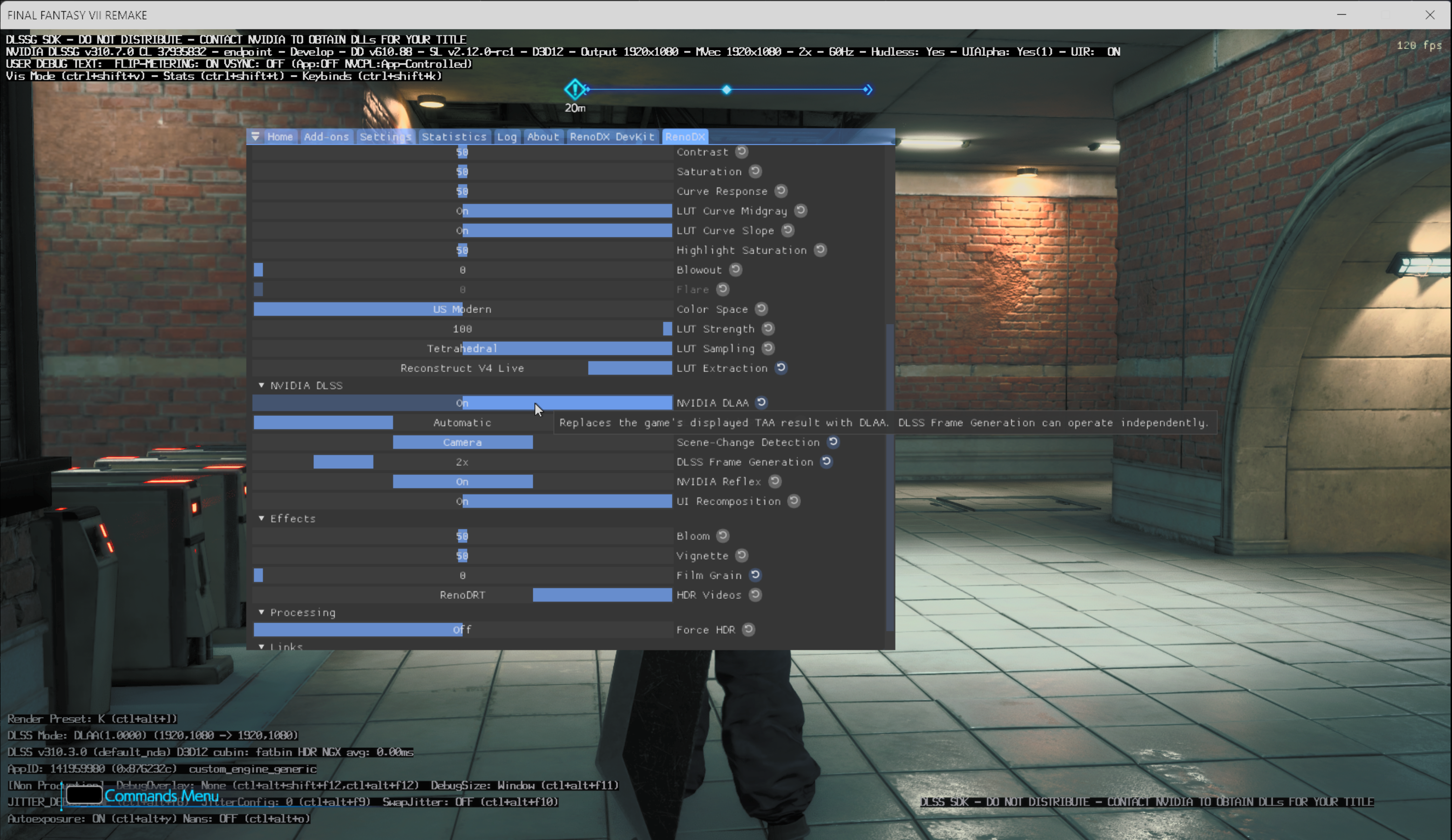Reset LUT Sampling to default
This screenshot has width=1452, height=840.
point(767,348)
